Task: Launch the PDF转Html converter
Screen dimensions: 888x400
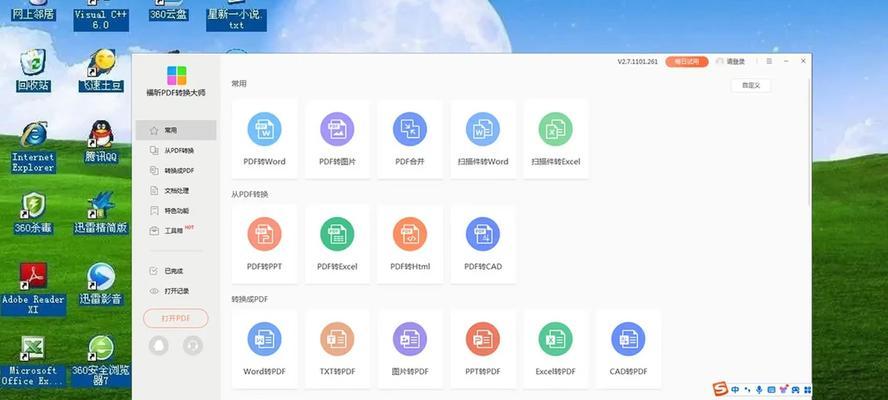Action: point(410,244)
